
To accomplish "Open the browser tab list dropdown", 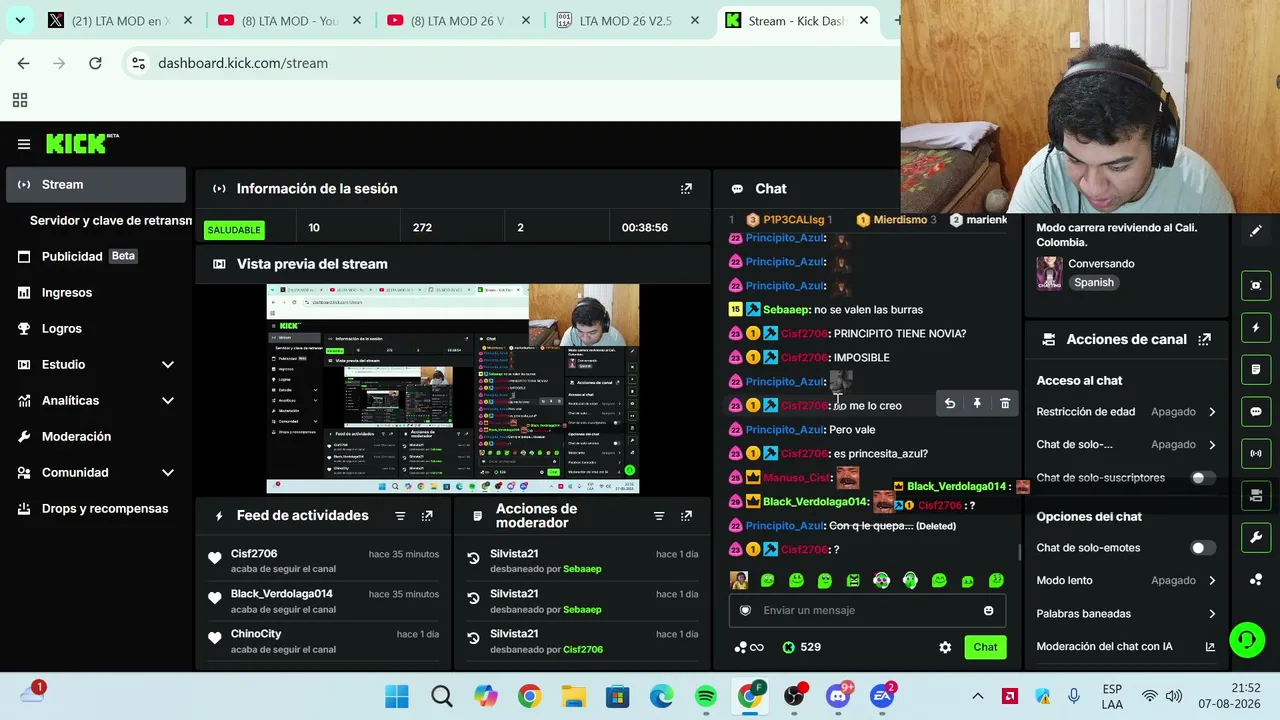I will coord(20,20).
